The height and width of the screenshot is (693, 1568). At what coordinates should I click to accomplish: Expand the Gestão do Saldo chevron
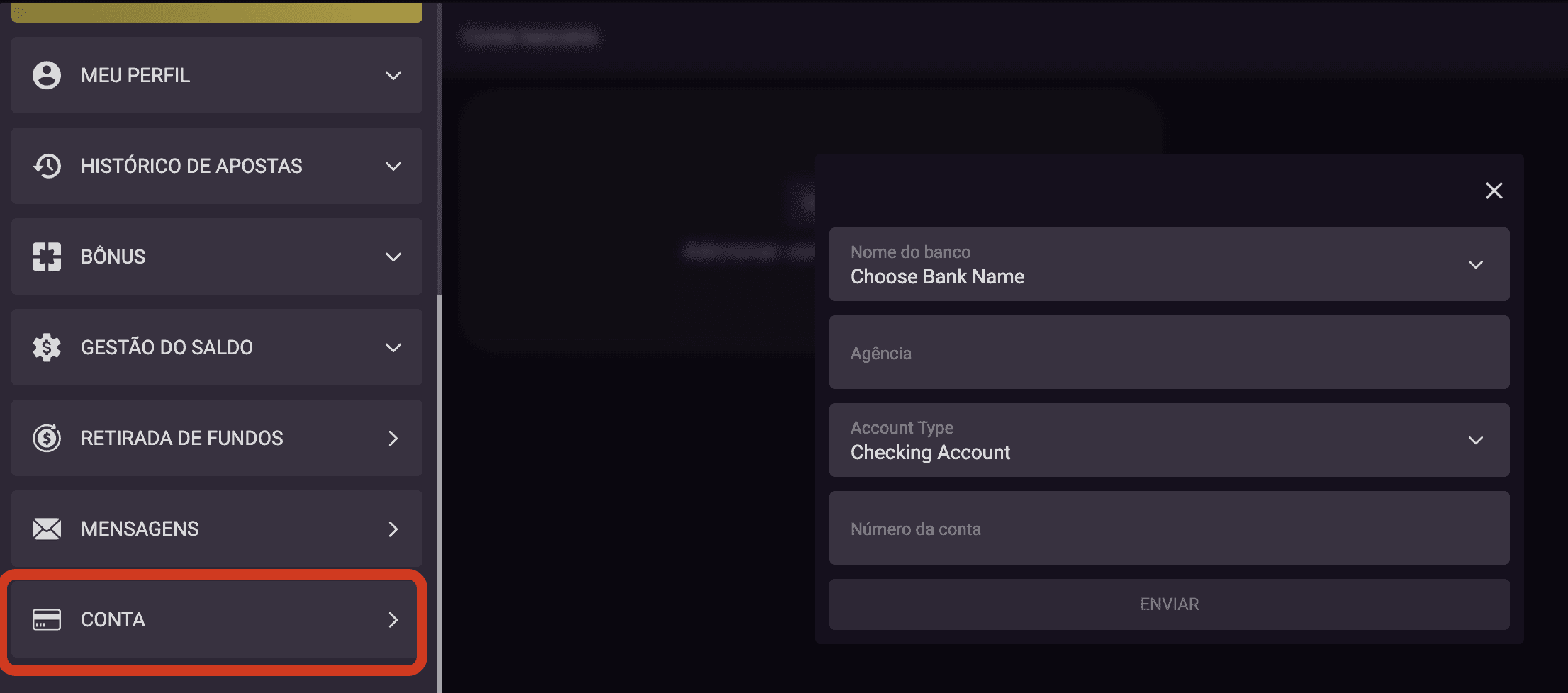393,347
